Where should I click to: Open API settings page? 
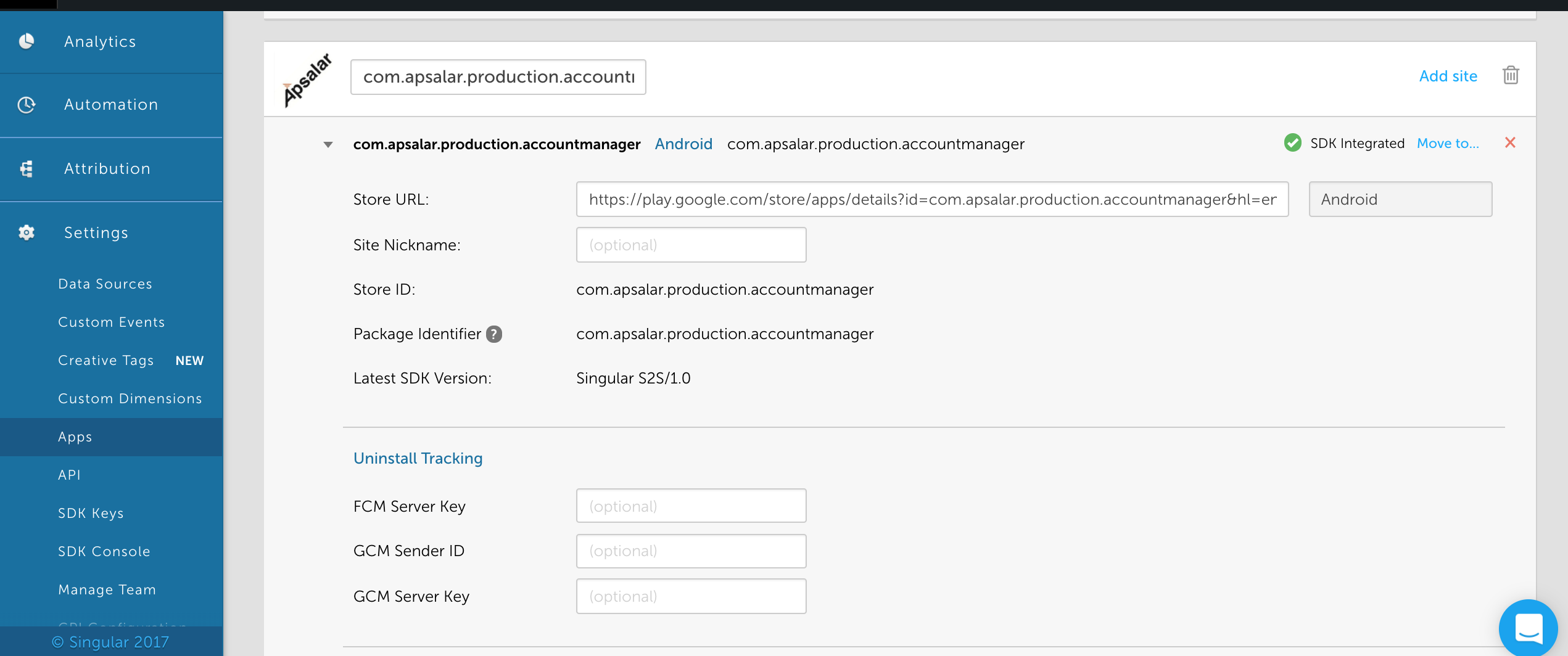[x=69, y=475]
